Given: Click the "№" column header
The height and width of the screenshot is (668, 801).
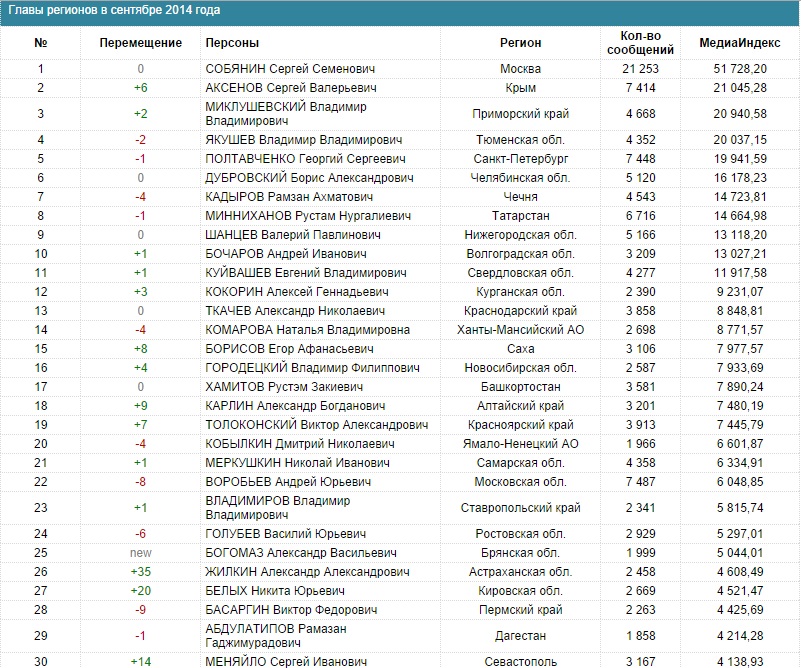Looking at the screenshot, I should point(41,43).
